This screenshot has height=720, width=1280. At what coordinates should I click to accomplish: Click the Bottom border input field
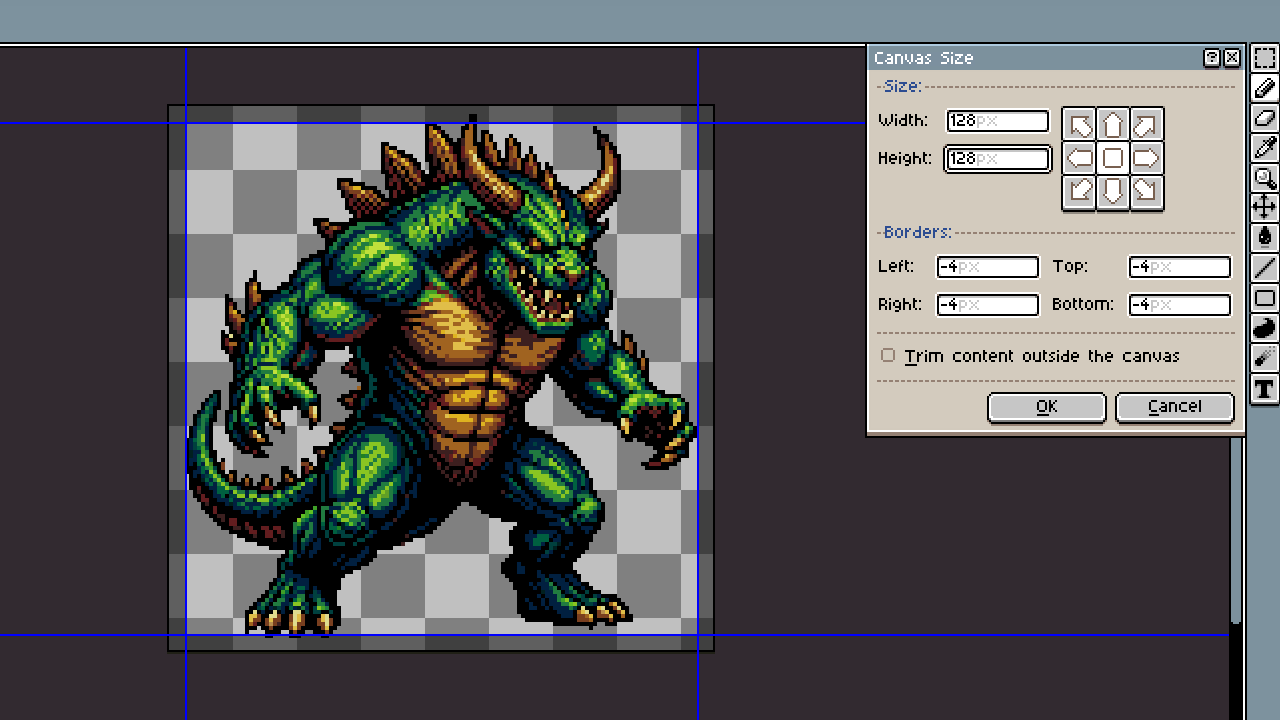1179,305
